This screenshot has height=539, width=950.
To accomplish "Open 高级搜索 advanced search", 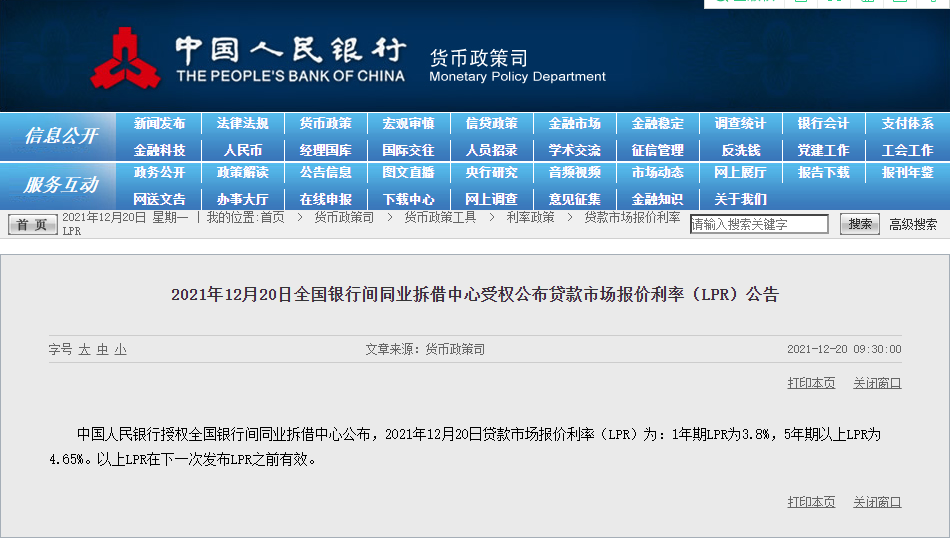I will (x=913, y=224).
